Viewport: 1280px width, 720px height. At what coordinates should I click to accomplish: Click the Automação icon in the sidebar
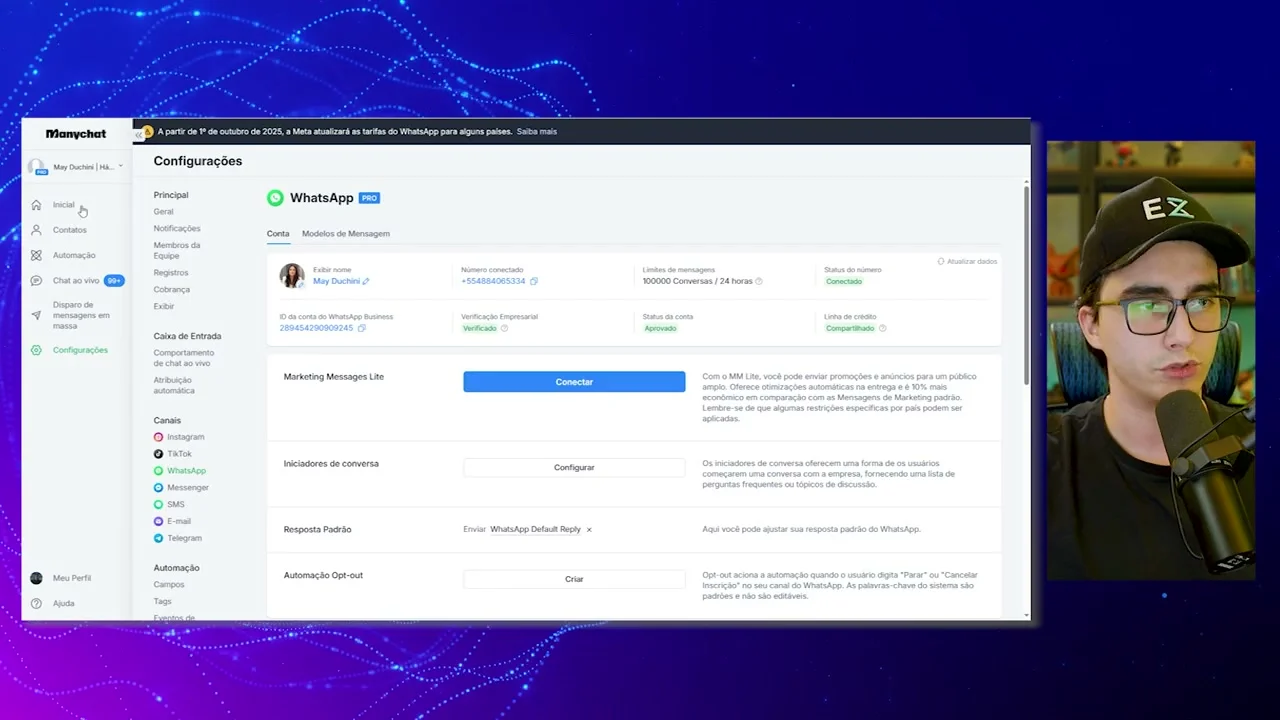click(x=36, y=255)
